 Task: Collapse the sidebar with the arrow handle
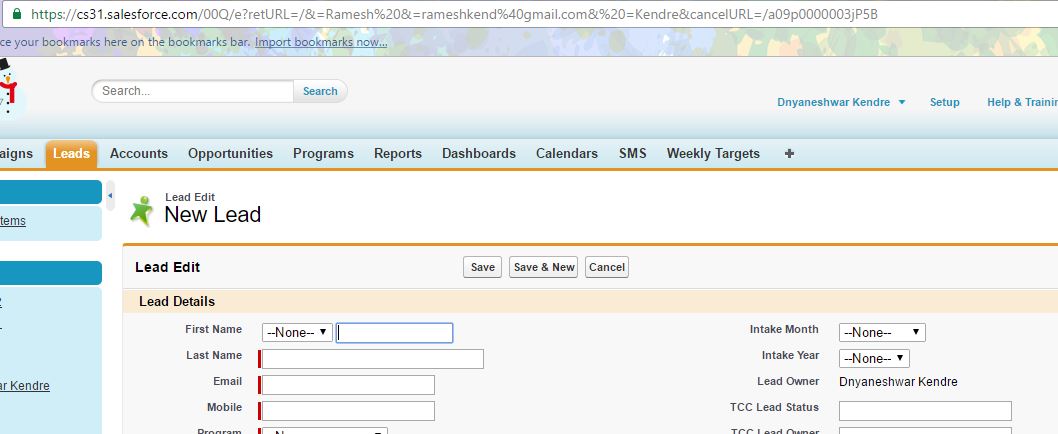111,196
